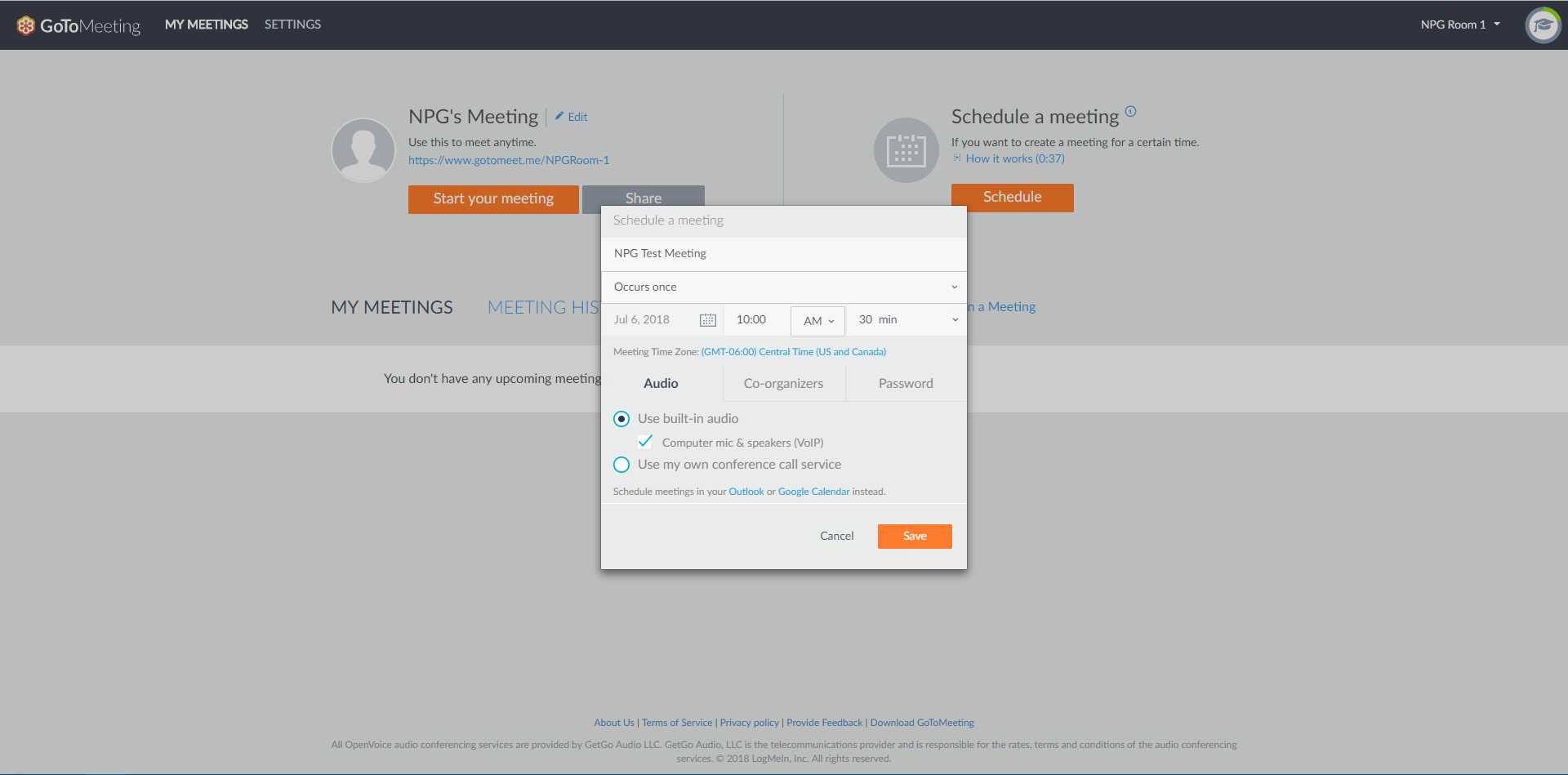Click the Central Time zone link
The height and width of the screenshot is (775, 1568).
coord(793,352)
